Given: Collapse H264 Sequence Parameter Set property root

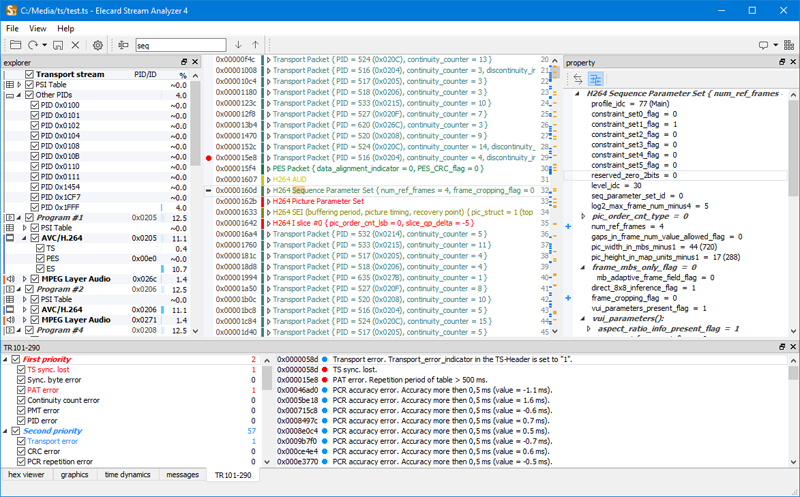Looking at the screenshot, I should pos(578,93).
